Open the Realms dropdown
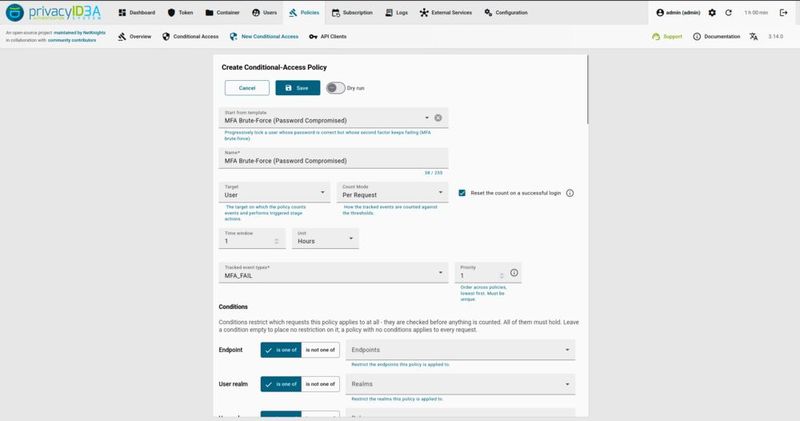The width and height of the screenshot is (800, 421). click(461, 384)
